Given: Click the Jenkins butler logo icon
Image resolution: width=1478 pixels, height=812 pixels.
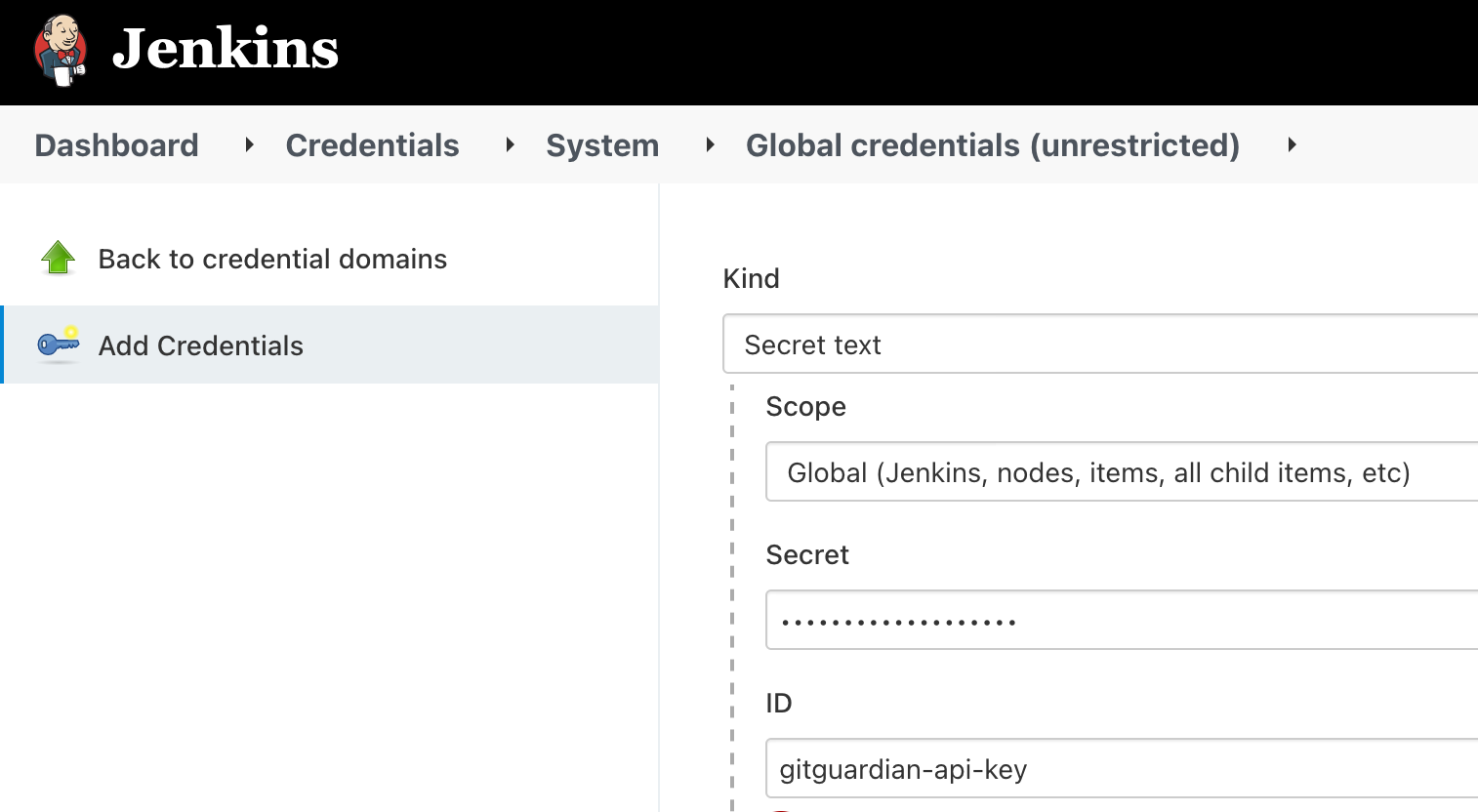Looking at the screenshot, I should click(x=61, y=51).
